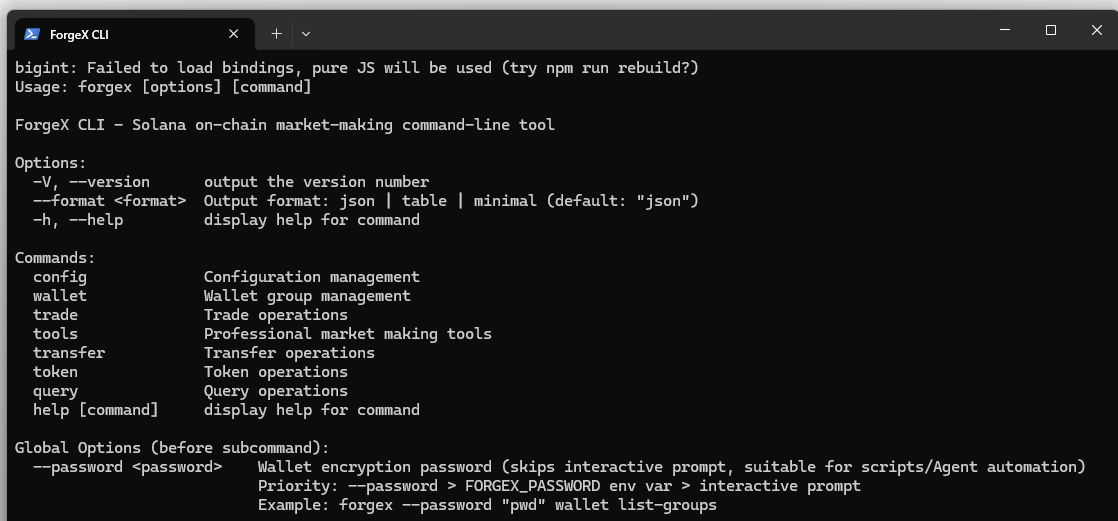
Task: Click the "-V, --version" option text
Action: click(x=91, y=182)
